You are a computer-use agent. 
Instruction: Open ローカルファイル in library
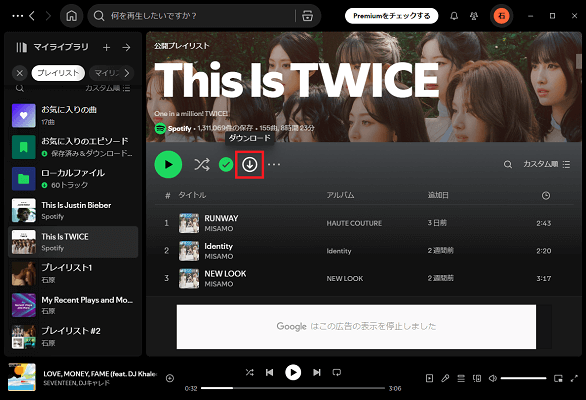(73, 179)
